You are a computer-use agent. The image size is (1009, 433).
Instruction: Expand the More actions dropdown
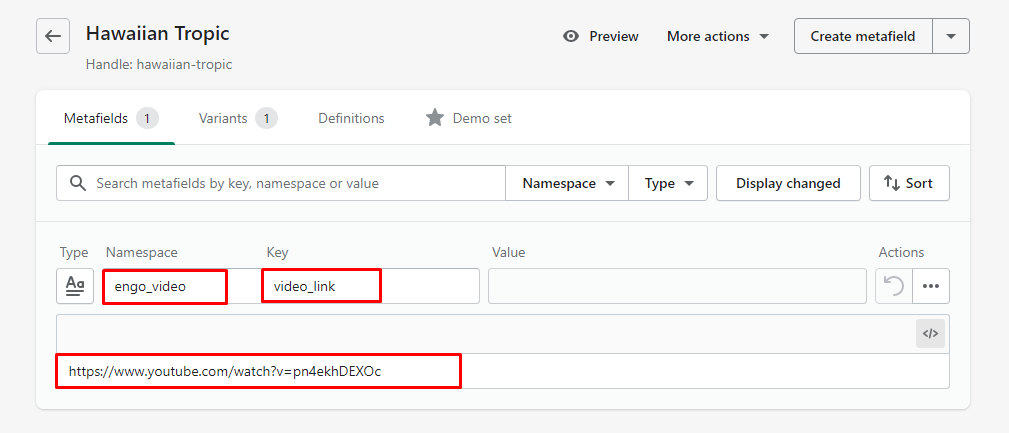pos(718,36)
